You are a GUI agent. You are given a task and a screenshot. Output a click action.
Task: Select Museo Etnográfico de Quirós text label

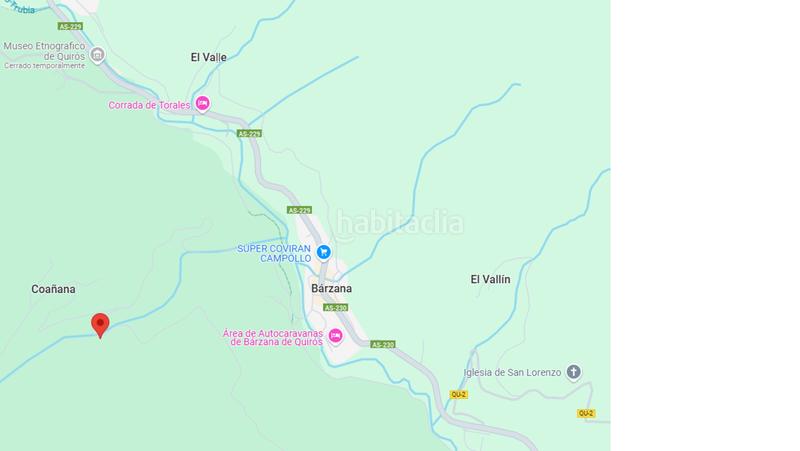pyautogui.click(x=44, y=51)
